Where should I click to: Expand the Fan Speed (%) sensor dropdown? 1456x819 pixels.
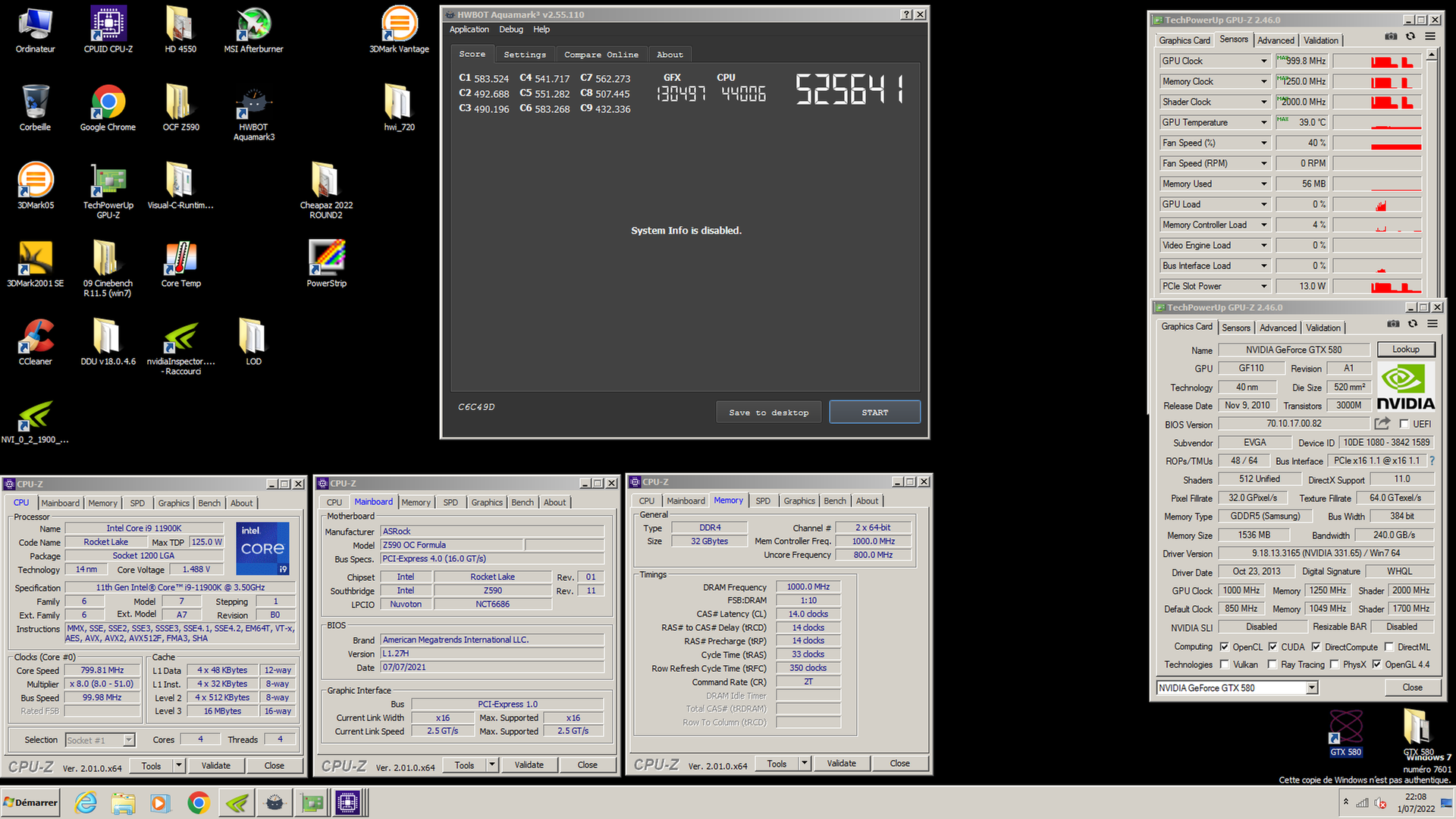point(1263,143)
